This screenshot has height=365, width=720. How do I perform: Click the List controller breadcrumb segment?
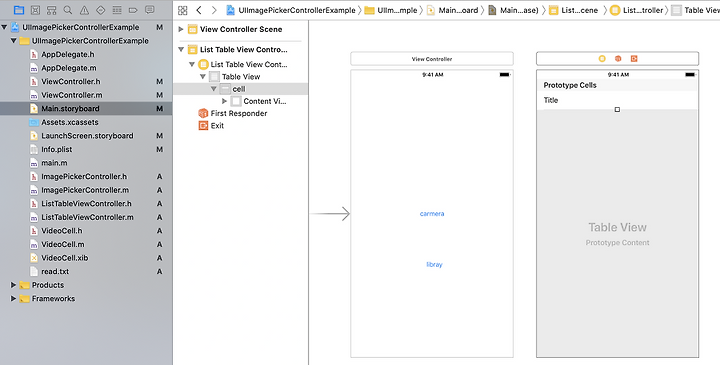637,10
